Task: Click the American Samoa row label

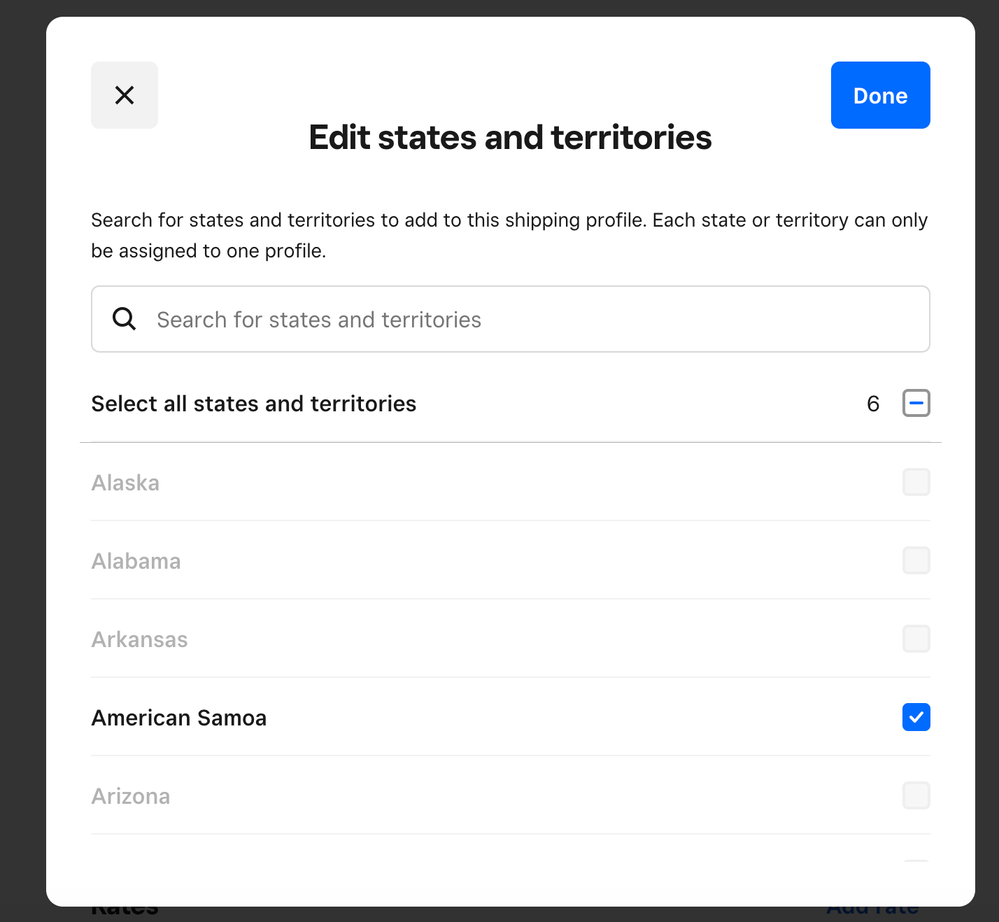Action: click(x=179, y=718)
